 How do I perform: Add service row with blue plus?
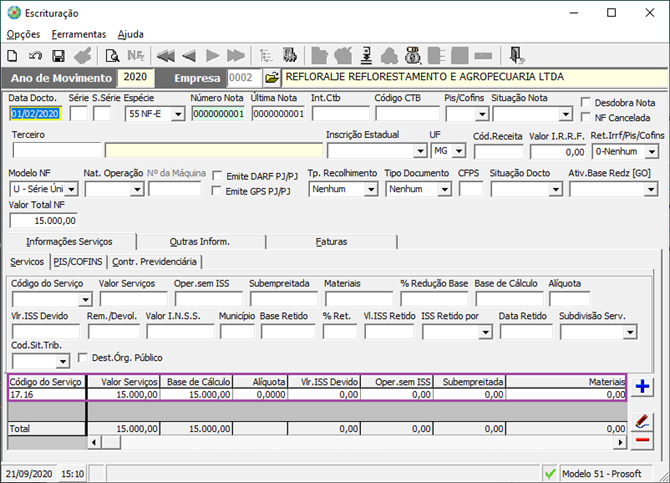[642, 386]
